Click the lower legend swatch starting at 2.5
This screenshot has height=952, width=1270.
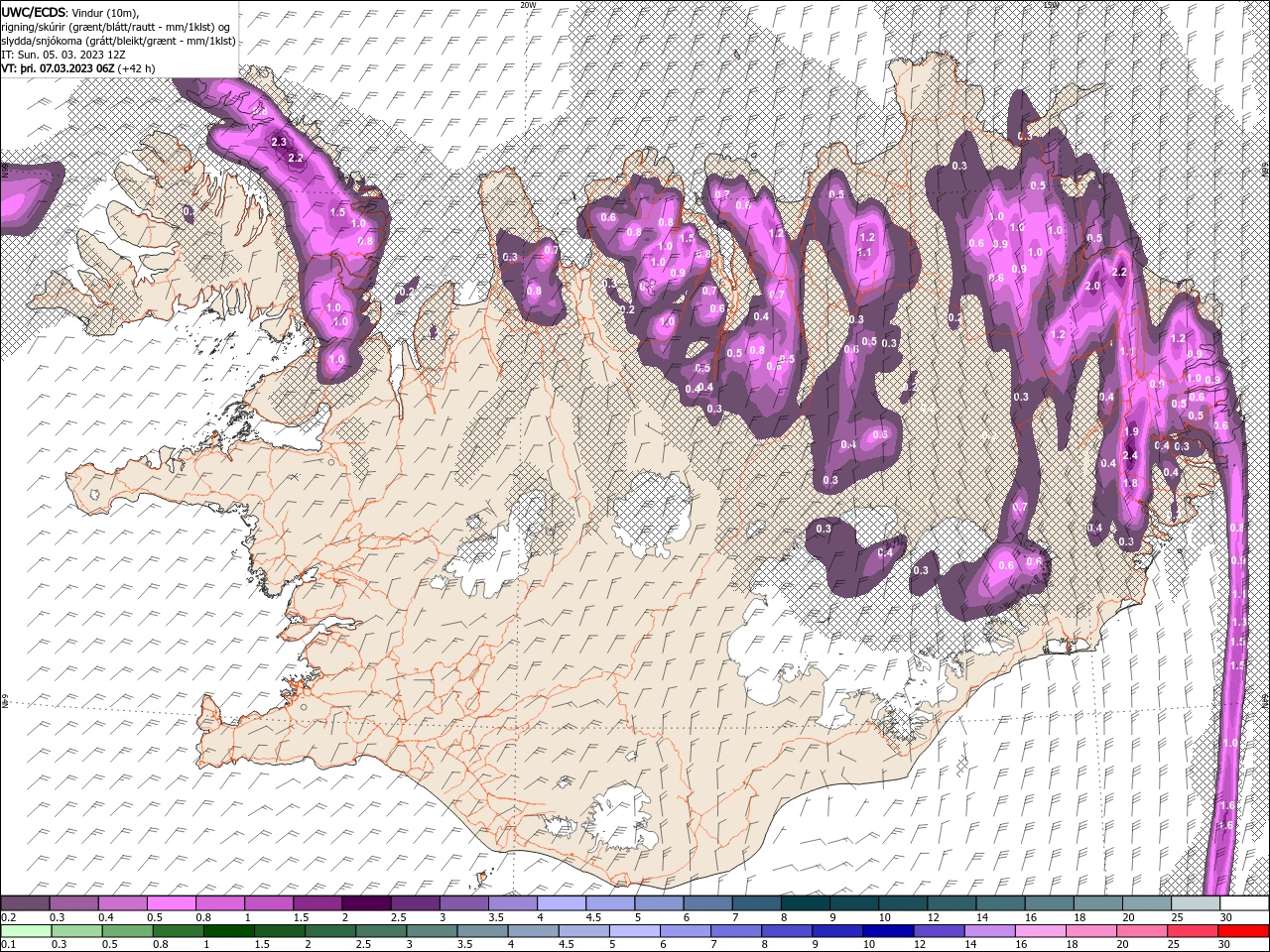tap(381, 931)
